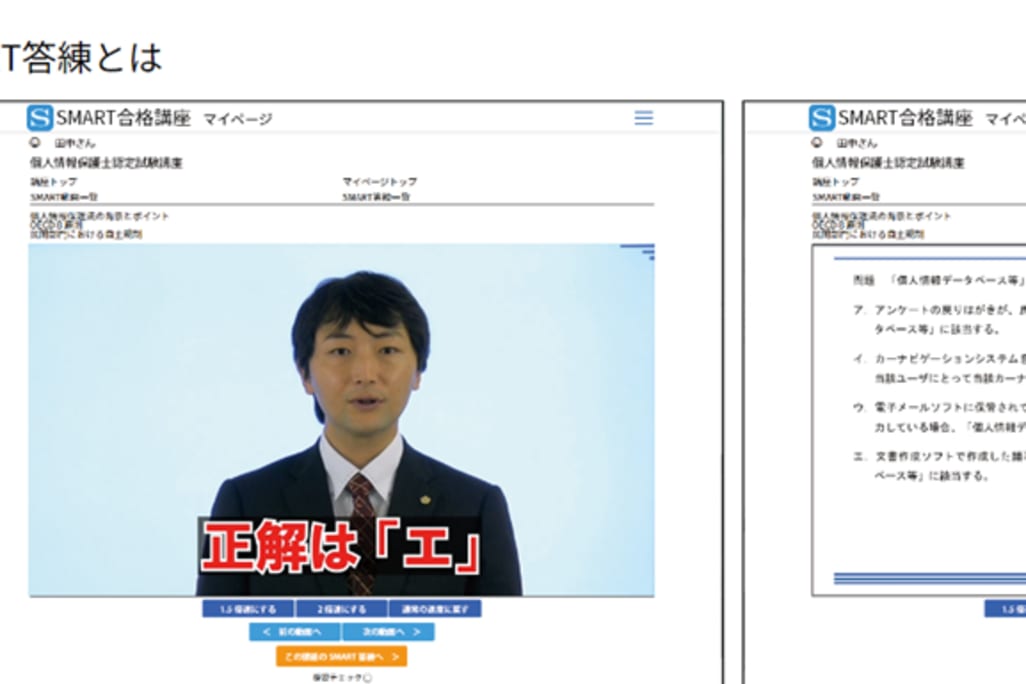Open the hamburger menu in left window

point(643,118)
